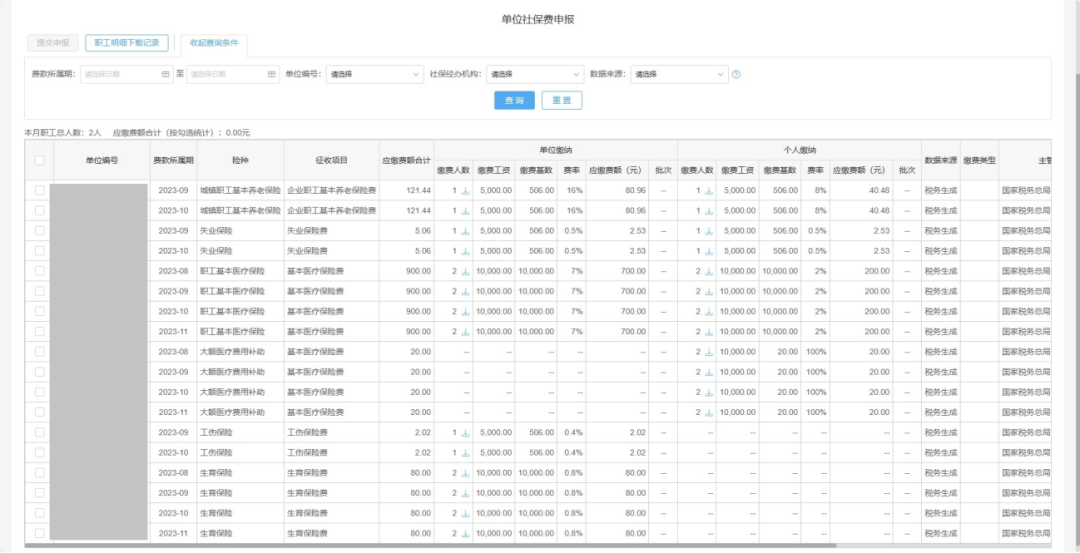Download 单位缴纳 employee list for 2023-10 生育保险
The width and height of the screenshot is (1080, 553).
coord(465,513)
